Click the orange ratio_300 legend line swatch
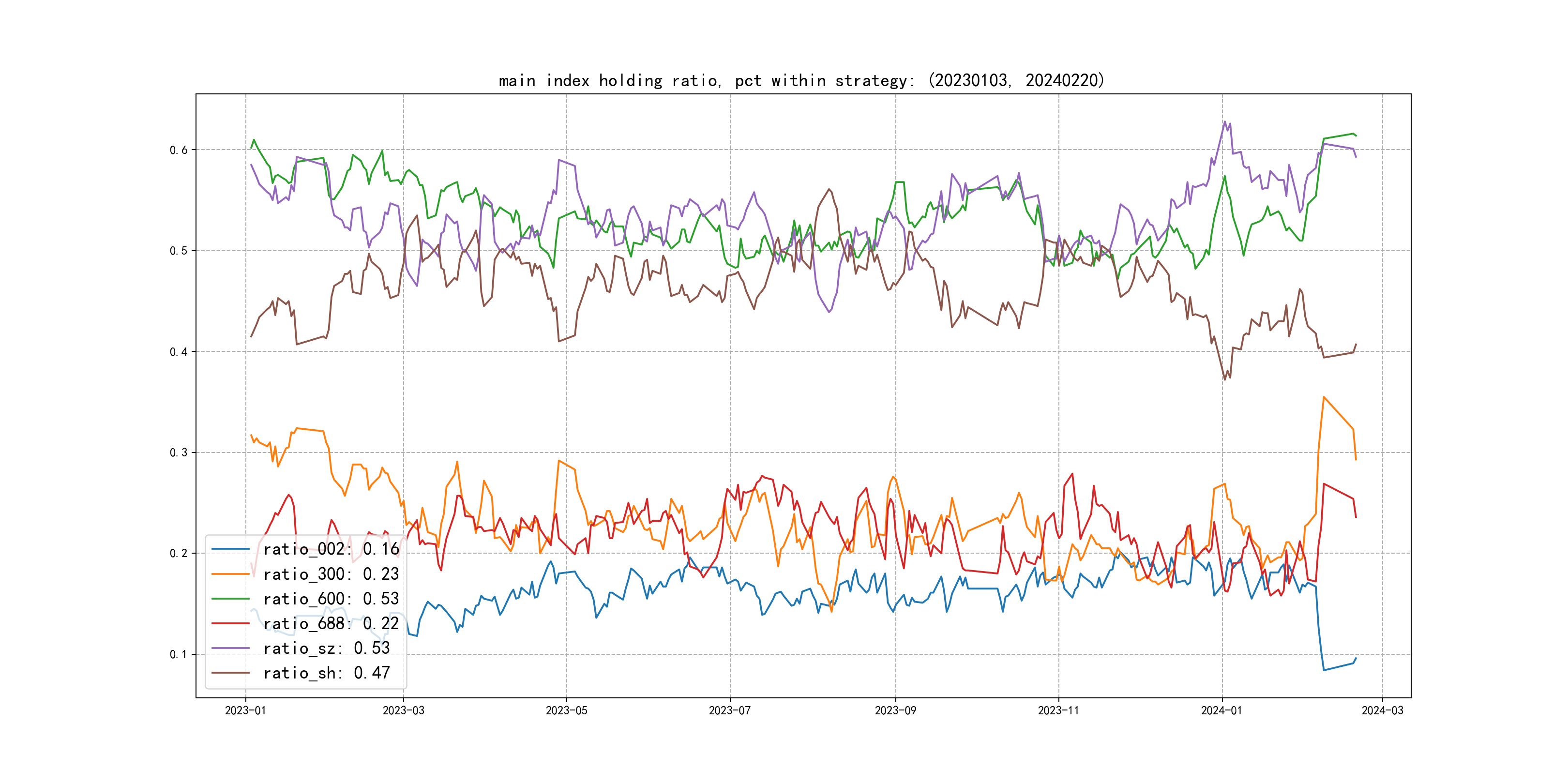The width and height of the screenshot is (1568, 784). pyautogui.click(x=230, y=574)
